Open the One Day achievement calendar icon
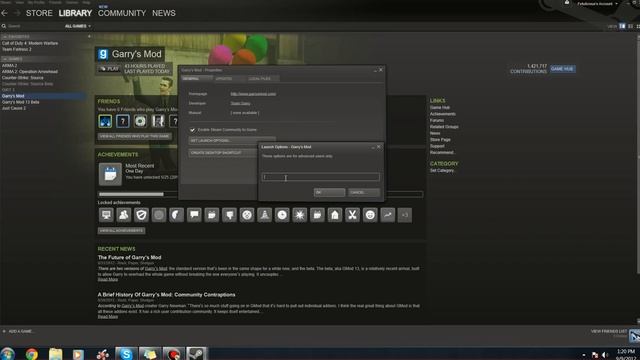Image resolution: width=640 pixels, height=360 pixels. coord(110,174)
